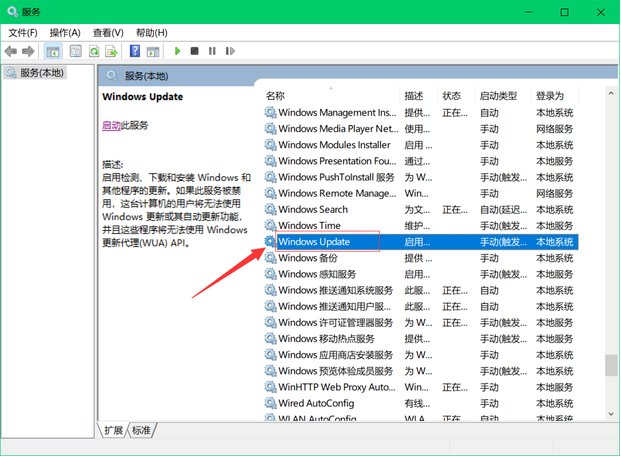Minimize the 服务 window
The image size is (621, 457).
pos(529,12)
